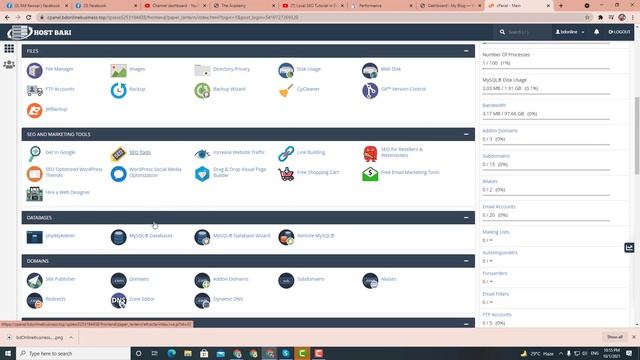Open the statistics chart toggle icon
The image size is (640, 360).
(x=629, y=247)
